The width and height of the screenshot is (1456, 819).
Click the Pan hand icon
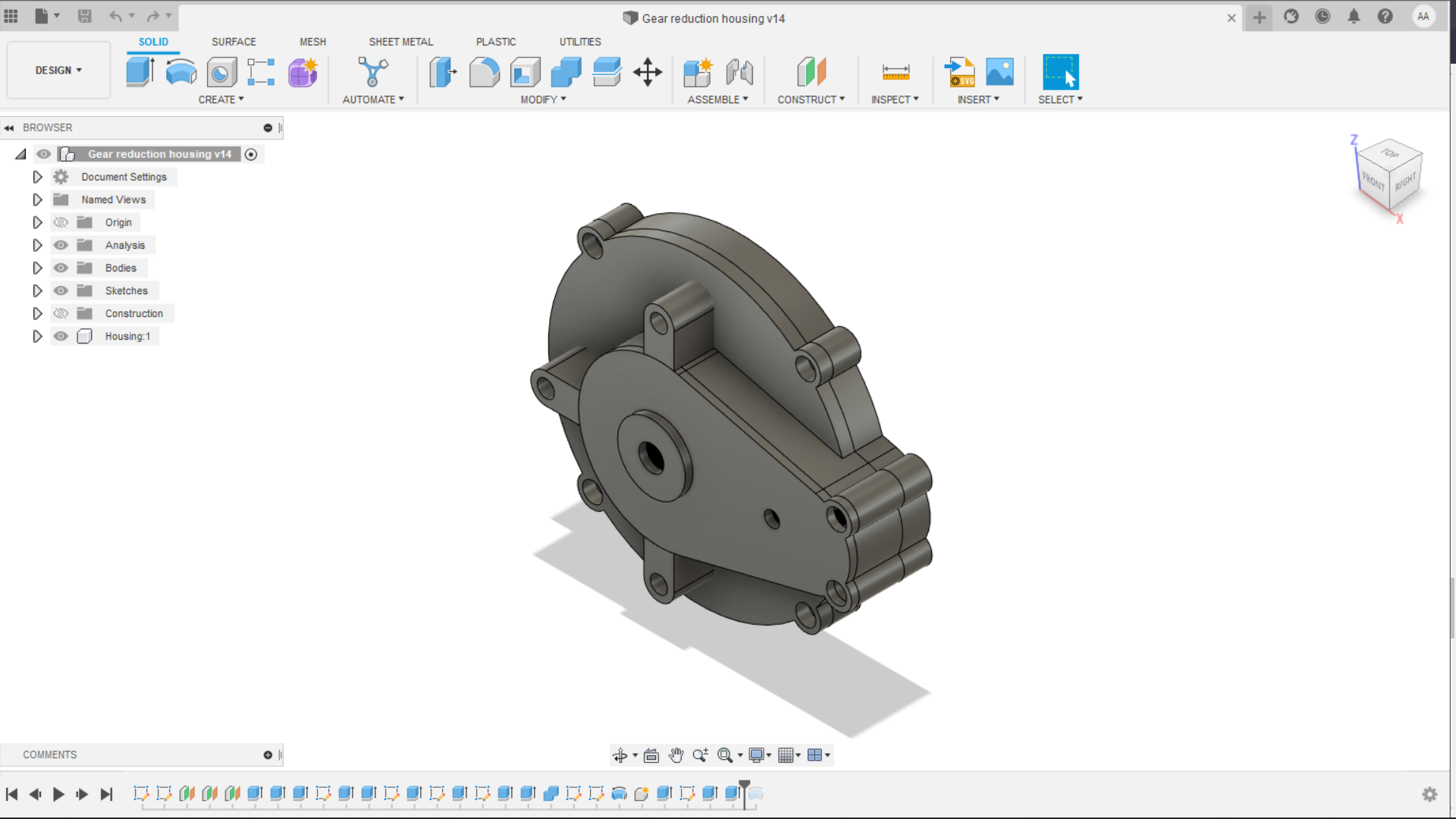pyautogui.click(x=676, y=755)
